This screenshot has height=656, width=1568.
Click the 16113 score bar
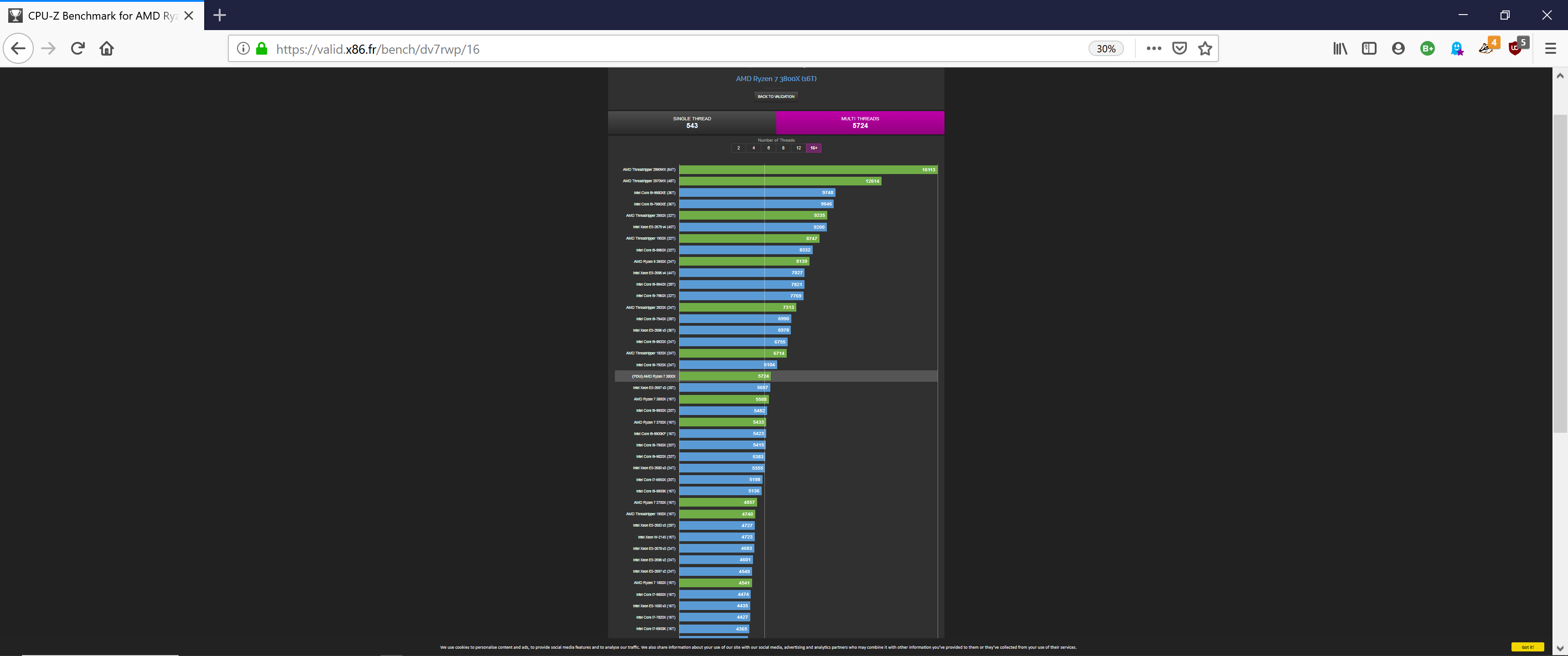tap(808, 170)
